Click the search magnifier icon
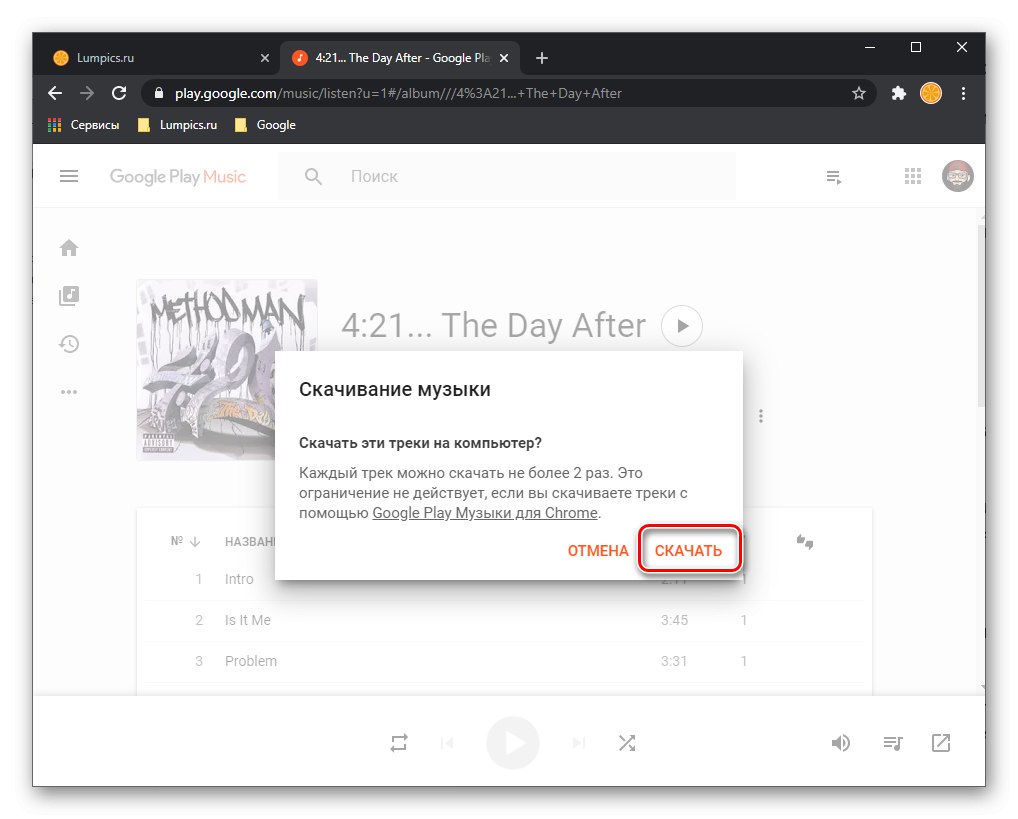Screen dimensions: 1018x819 313,176
